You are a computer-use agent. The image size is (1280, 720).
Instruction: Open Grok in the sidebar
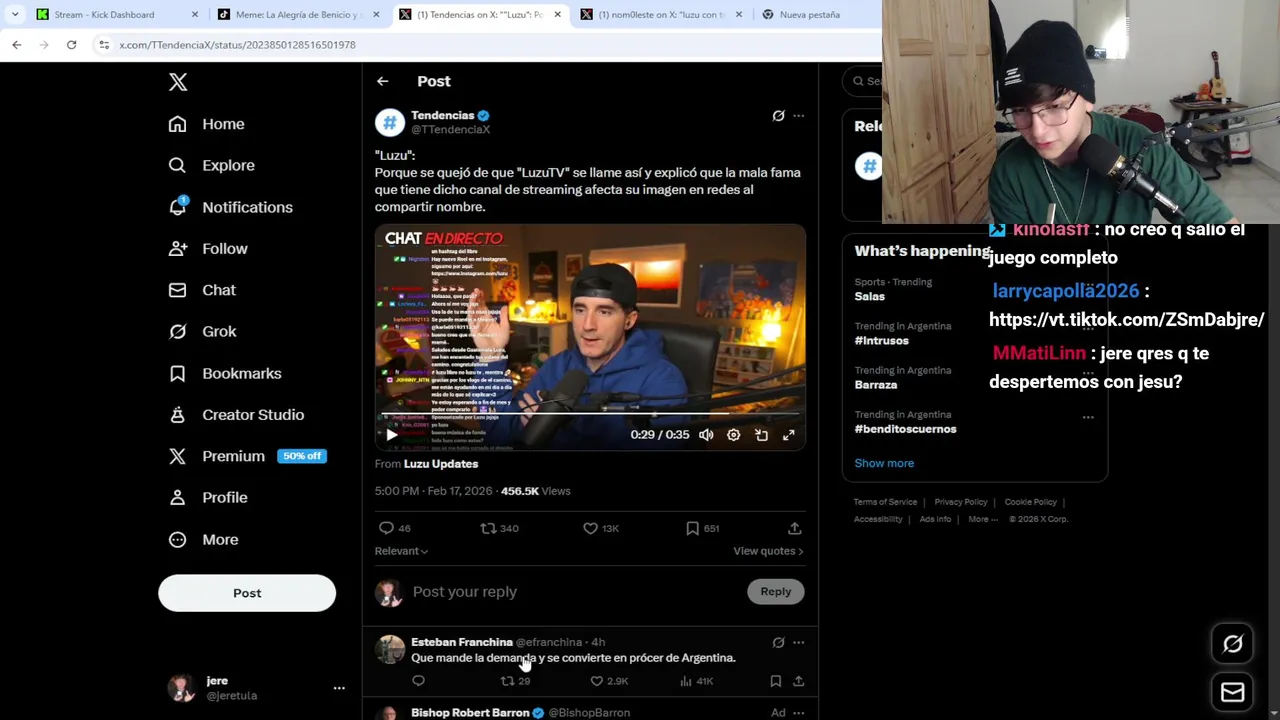[203, 331]
